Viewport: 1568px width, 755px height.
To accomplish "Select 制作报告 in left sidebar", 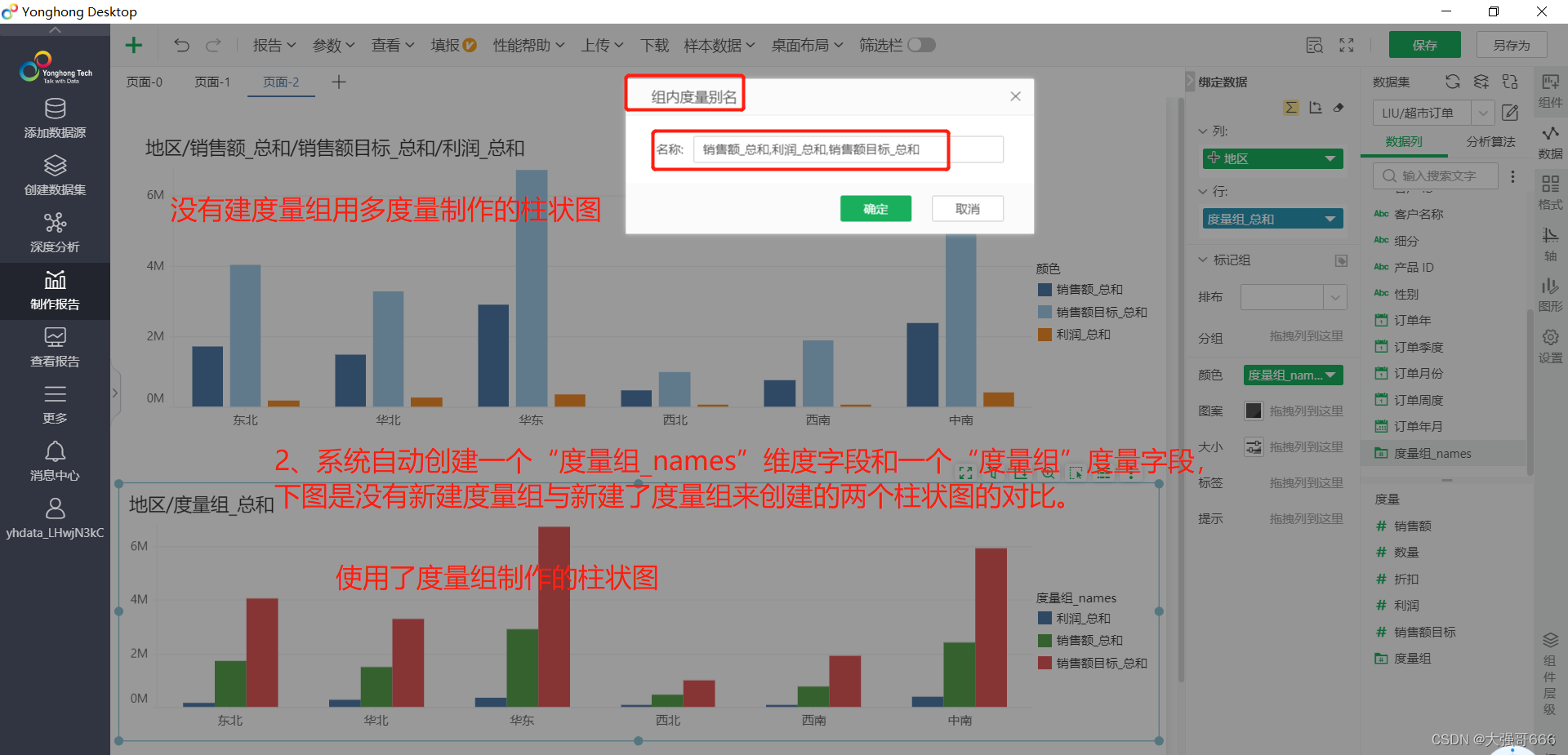I will pos(55,291).
